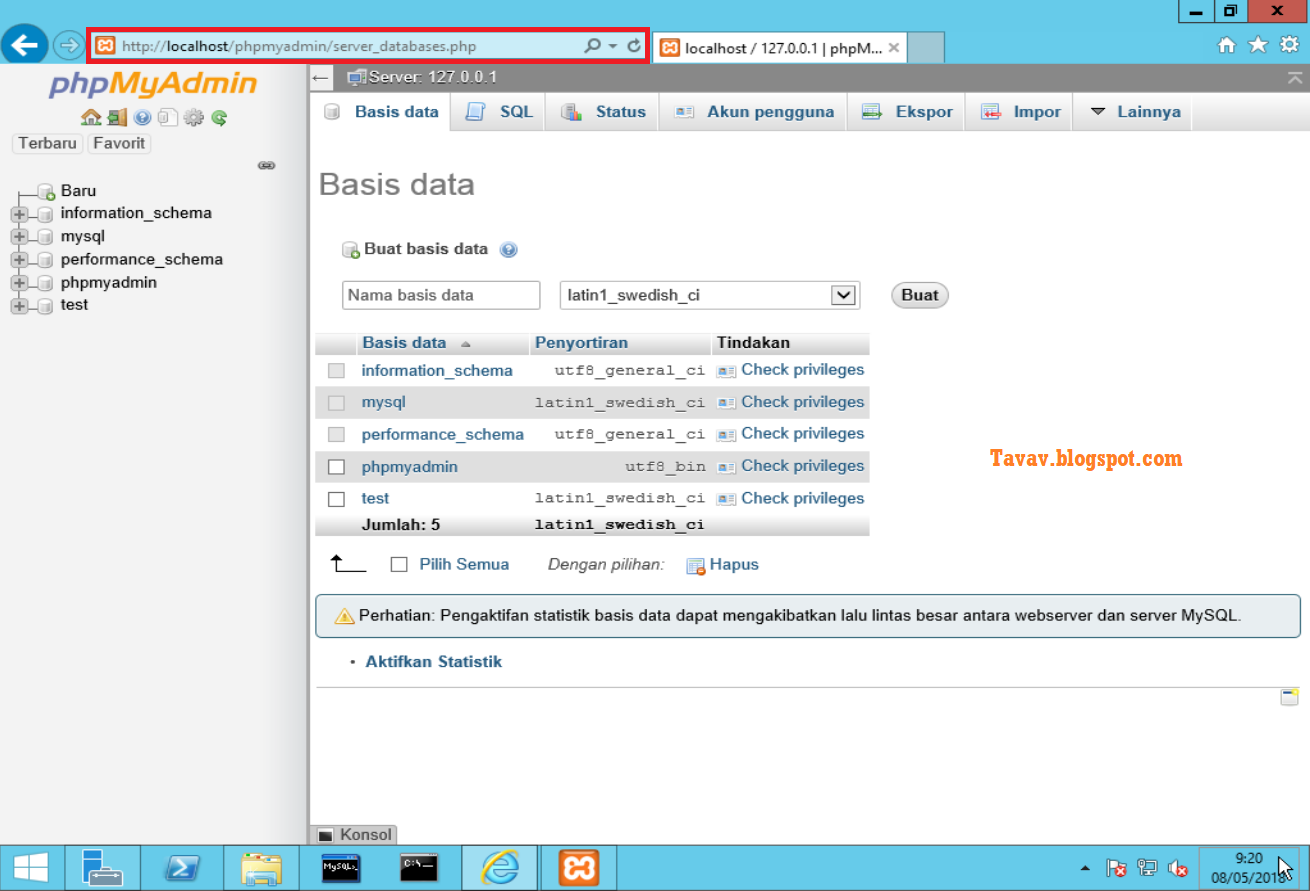The image size is (1310, 891).
Task: Show hidden tray icons arrow
Action: [1086, 868]
